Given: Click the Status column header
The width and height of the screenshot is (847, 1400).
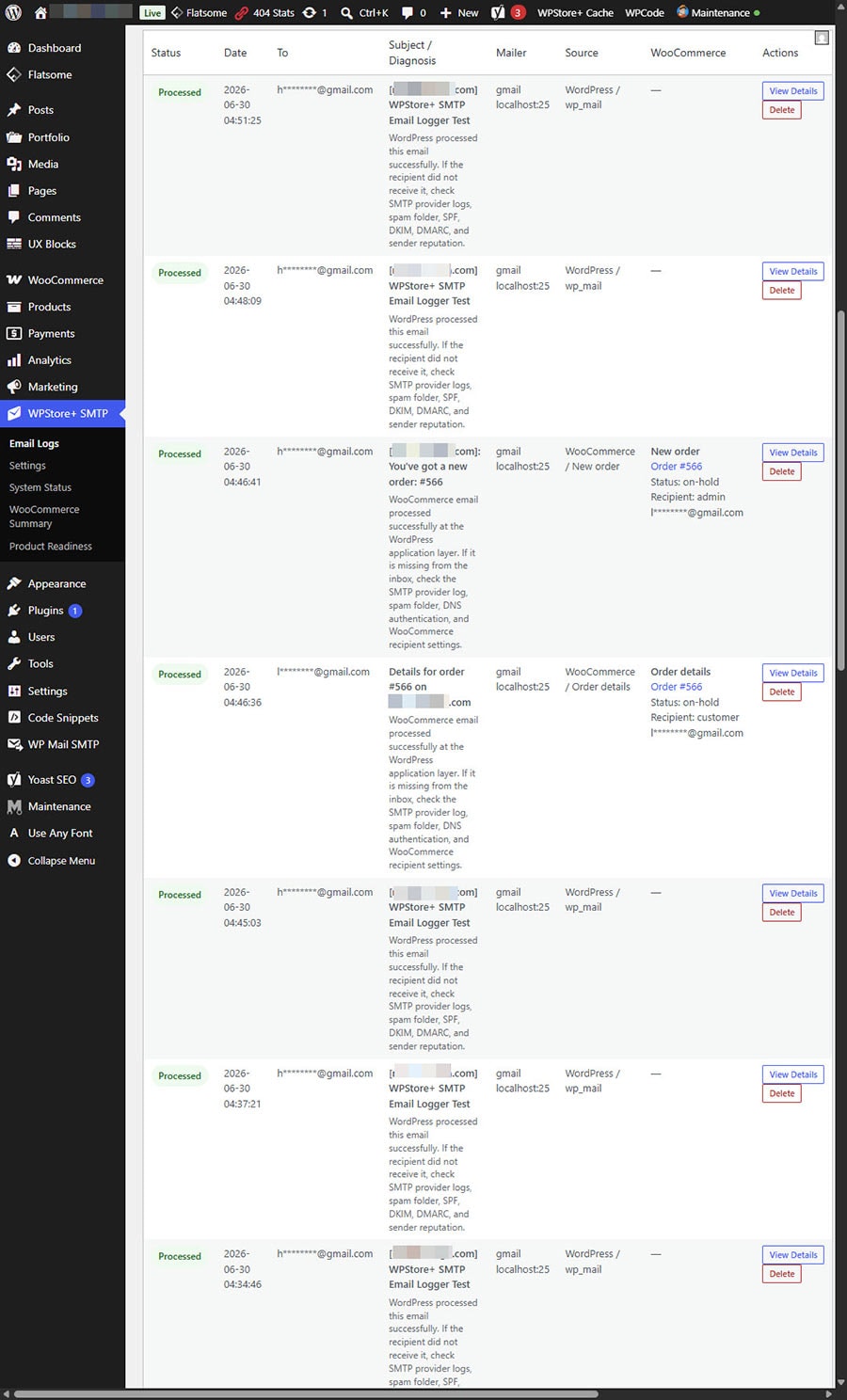Looking at the screenshot, I should 166,53.
